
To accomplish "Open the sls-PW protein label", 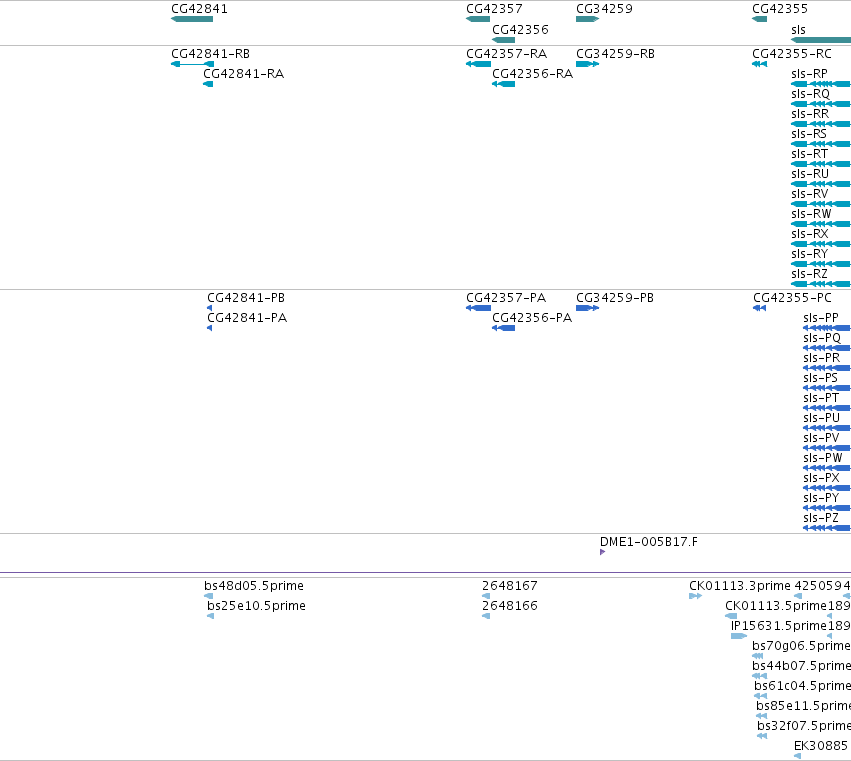I will click(x=822, y=458).
